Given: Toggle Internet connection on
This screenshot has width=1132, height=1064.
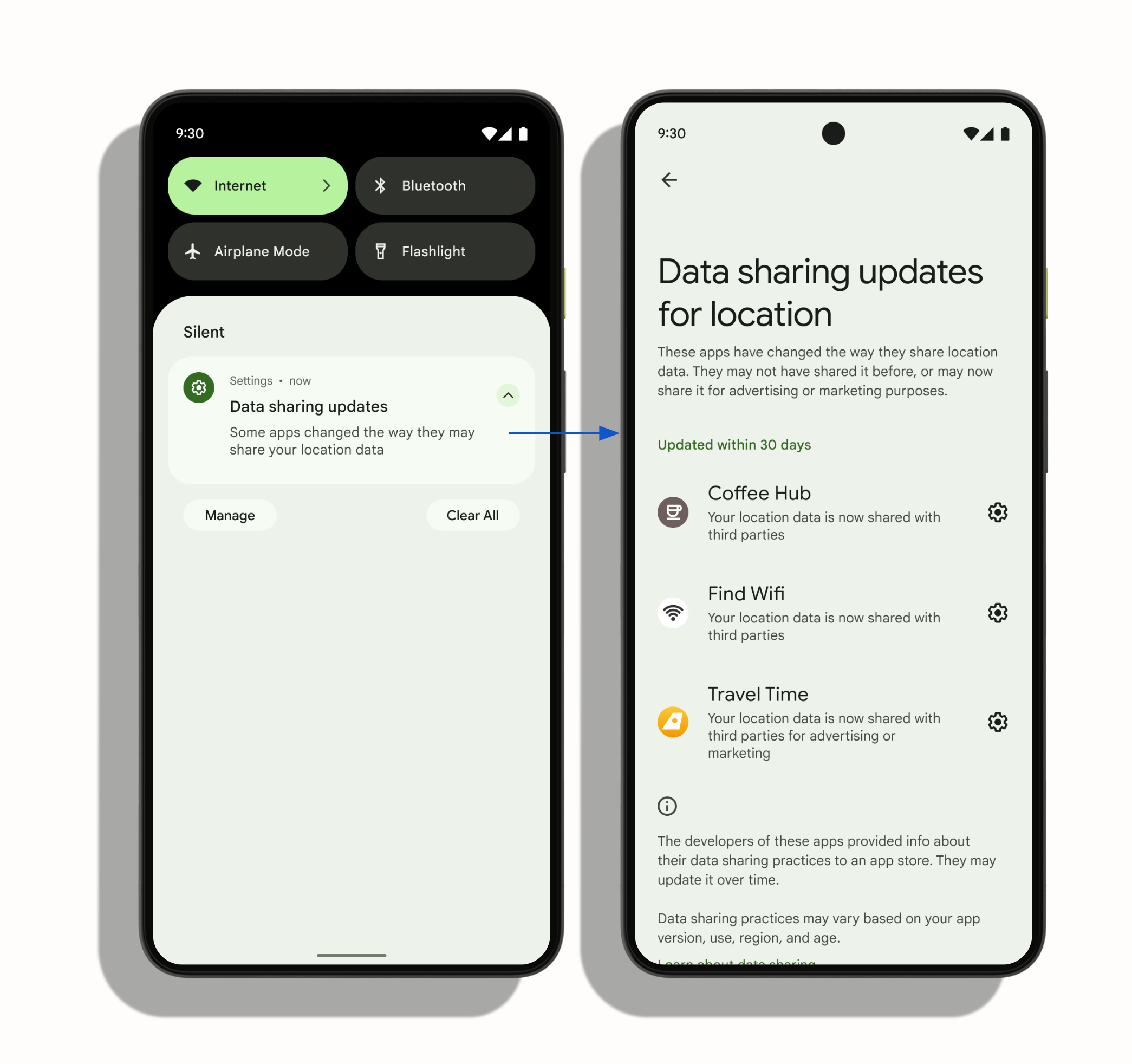Looking at the screenshot, I should 259,184.
